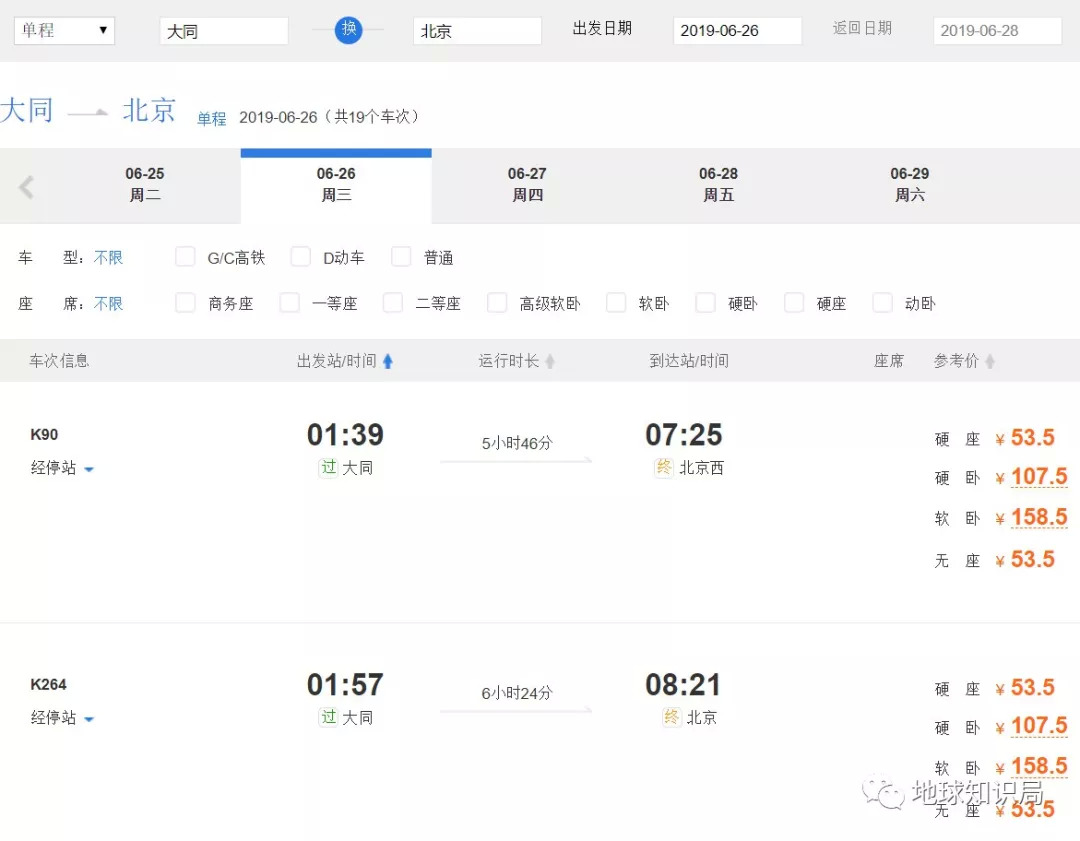Select train number K264
The image size is (1080, 841).
48,685
